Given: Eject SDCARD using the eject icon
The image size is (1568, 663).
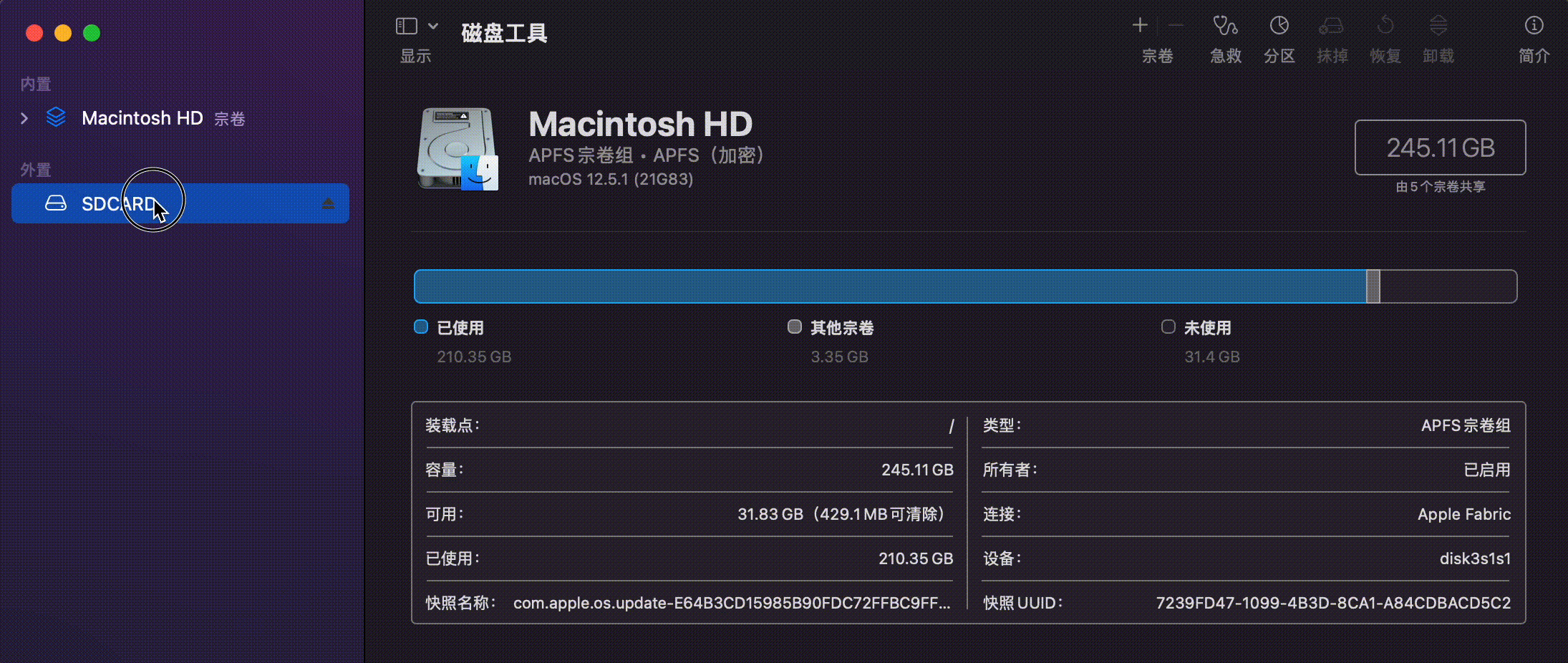Looking at the screenshot, I should 328,203.
